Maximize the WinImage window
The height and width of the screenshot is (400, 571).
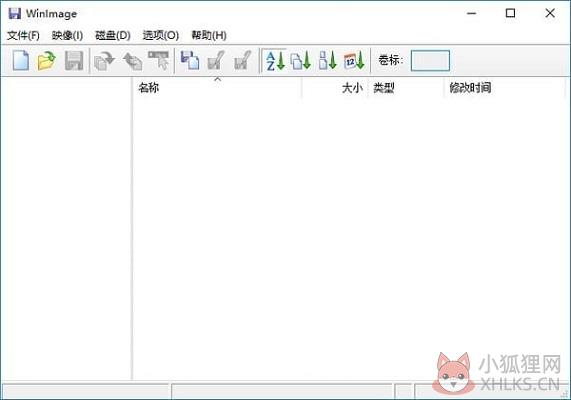[511, 13]
